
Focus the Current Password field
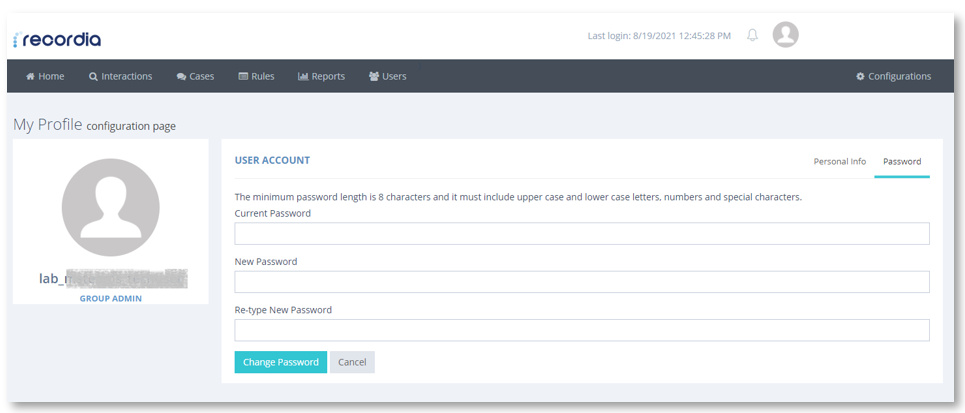point(582,234)
